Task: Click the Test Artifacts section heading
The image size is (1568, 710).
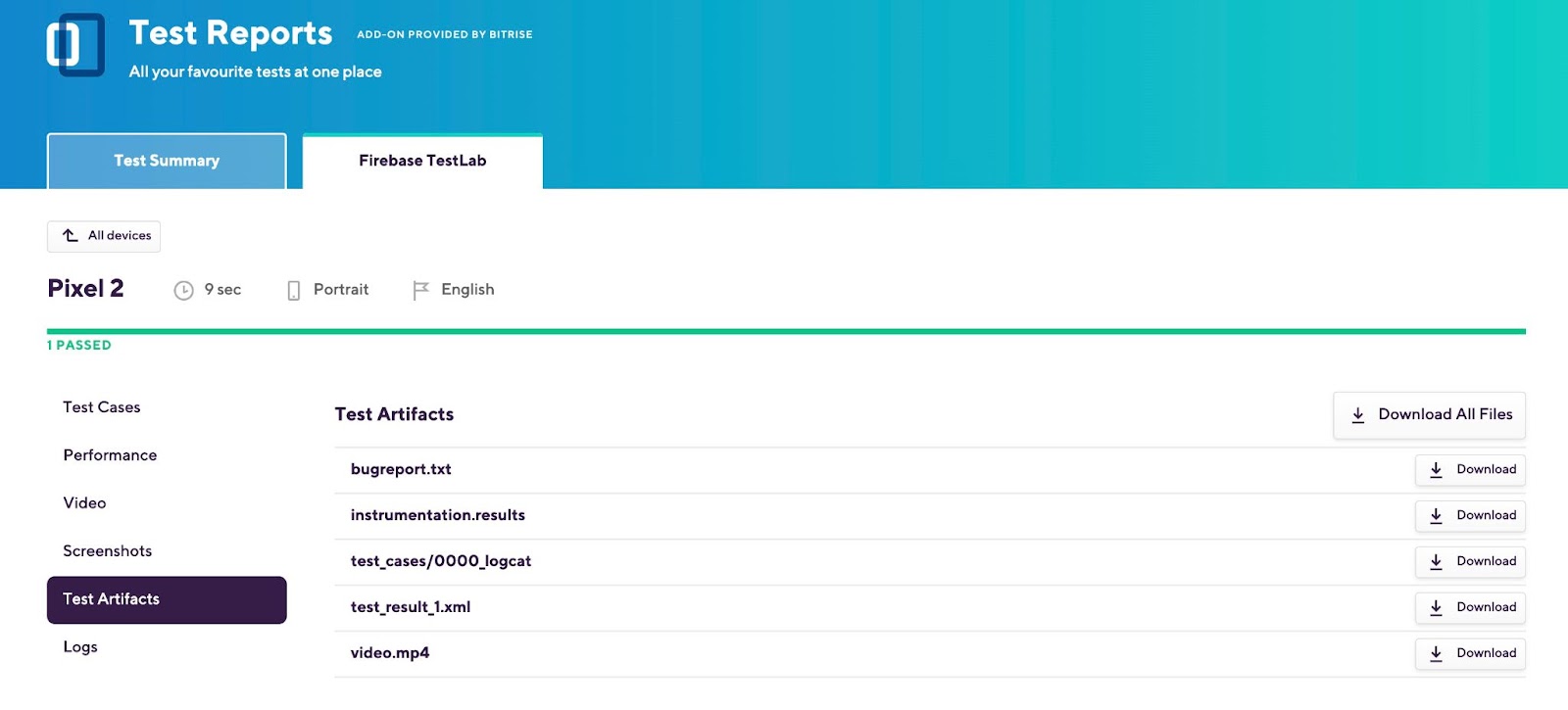Action: click(x=394, y=414)
